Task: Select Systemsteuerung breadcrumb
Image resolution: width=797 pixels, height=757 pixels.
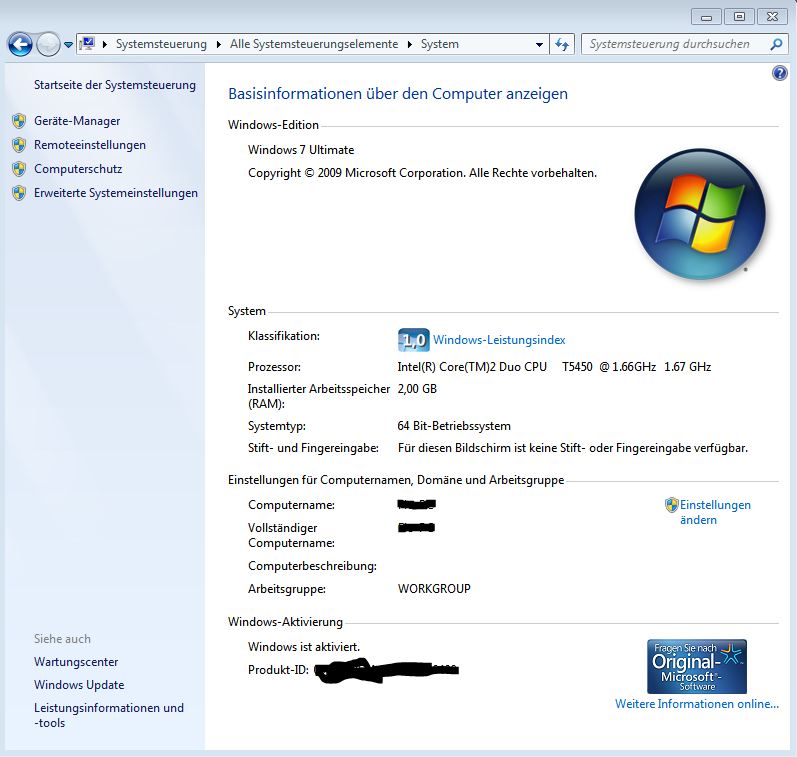Action: (161, 44)
